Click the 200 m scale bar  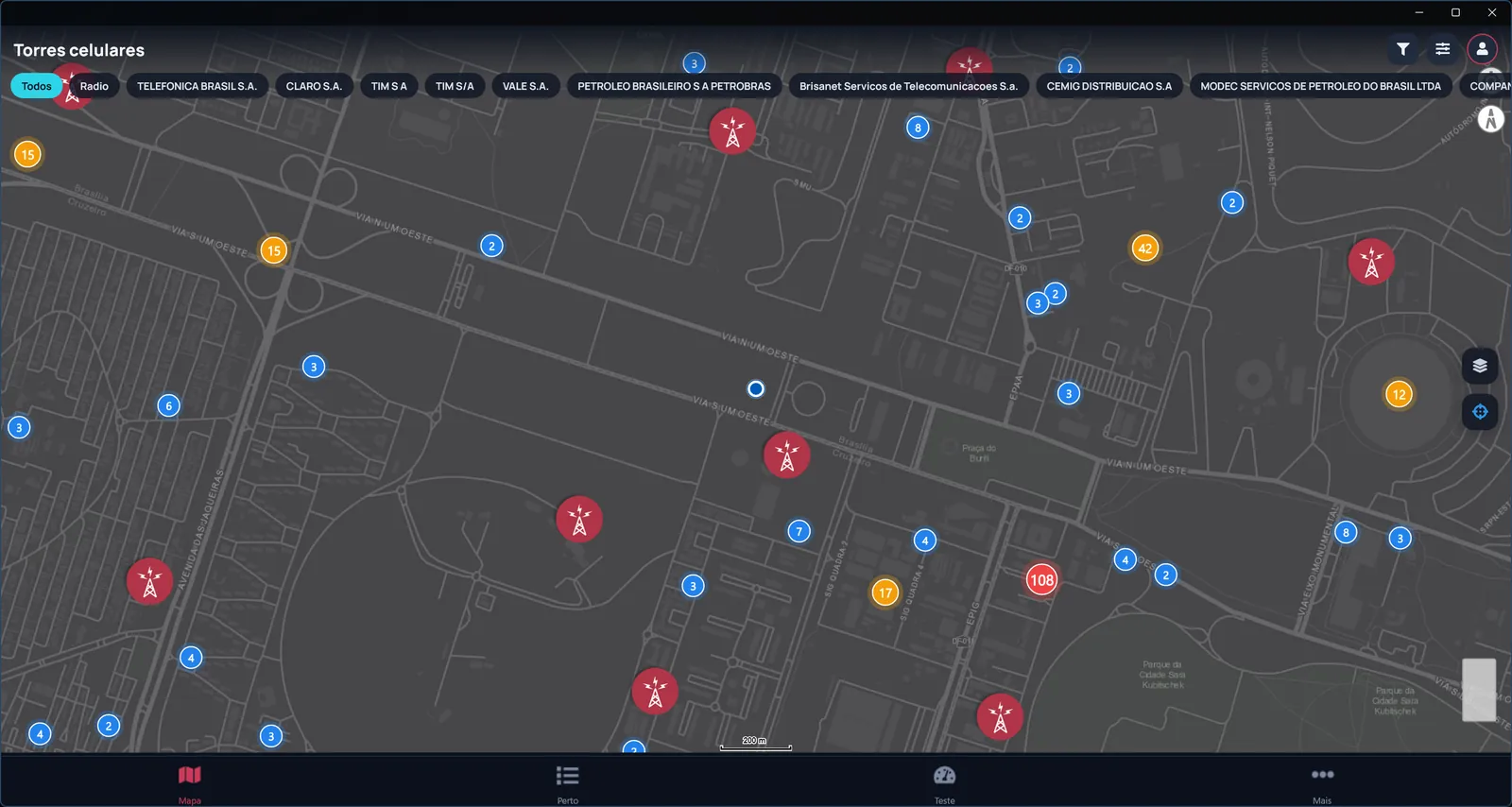click(755, 744)
